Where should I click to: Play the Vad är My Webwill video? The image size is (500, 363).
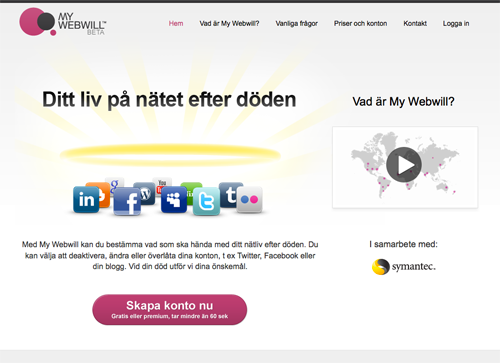click(x=404, y=165)
